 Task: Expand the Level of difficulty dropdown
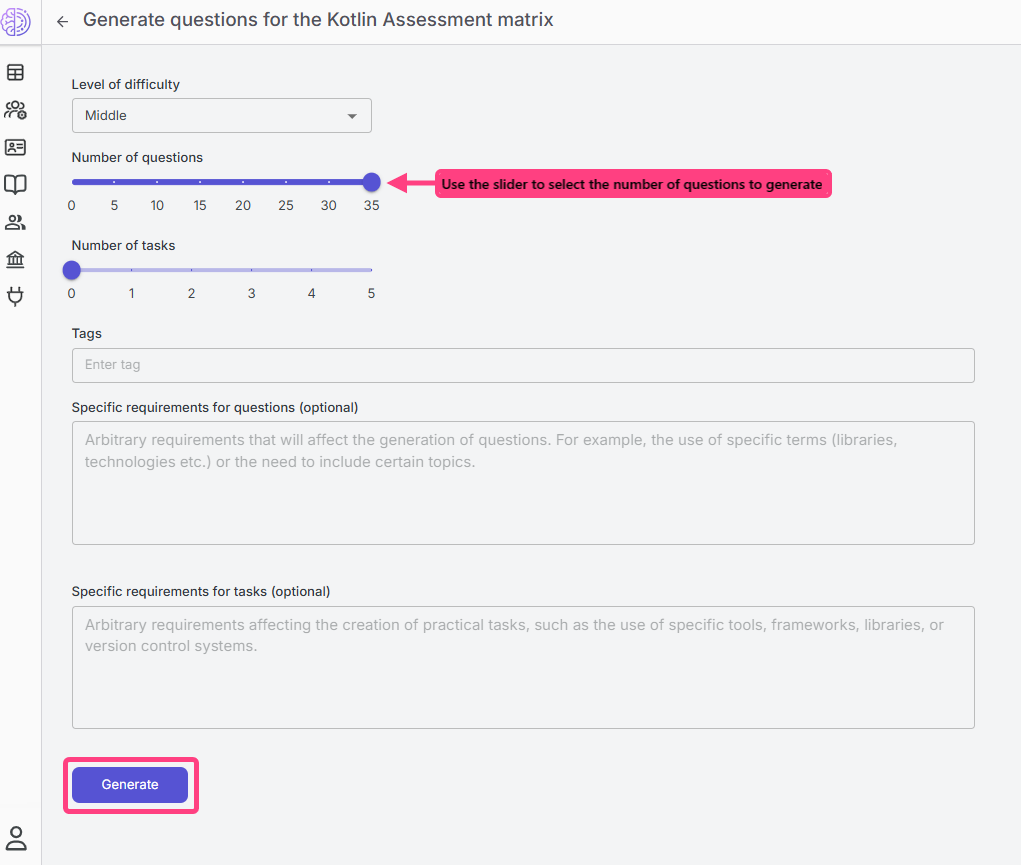pyautogui.click(x=221, y=116)
